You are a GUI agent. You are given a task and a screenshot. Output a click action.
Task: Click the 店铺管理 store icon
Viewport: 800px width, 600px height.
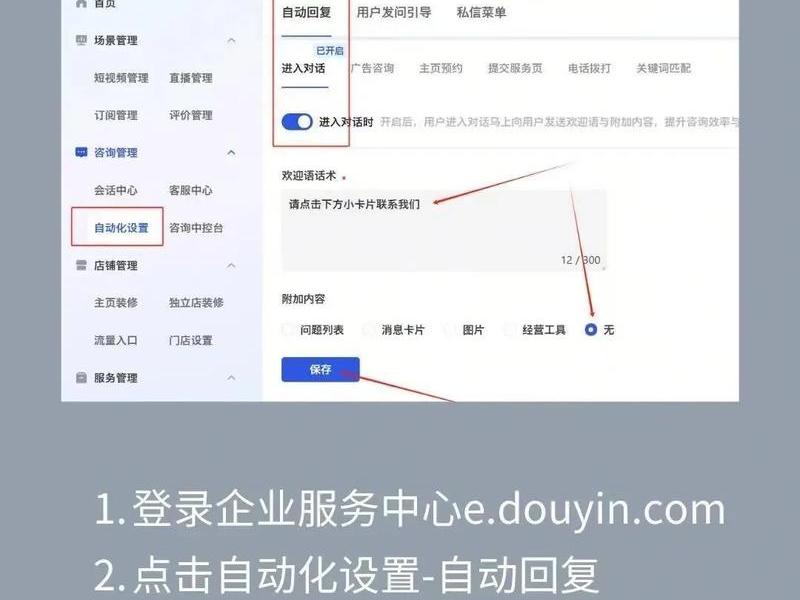(81, 265)
